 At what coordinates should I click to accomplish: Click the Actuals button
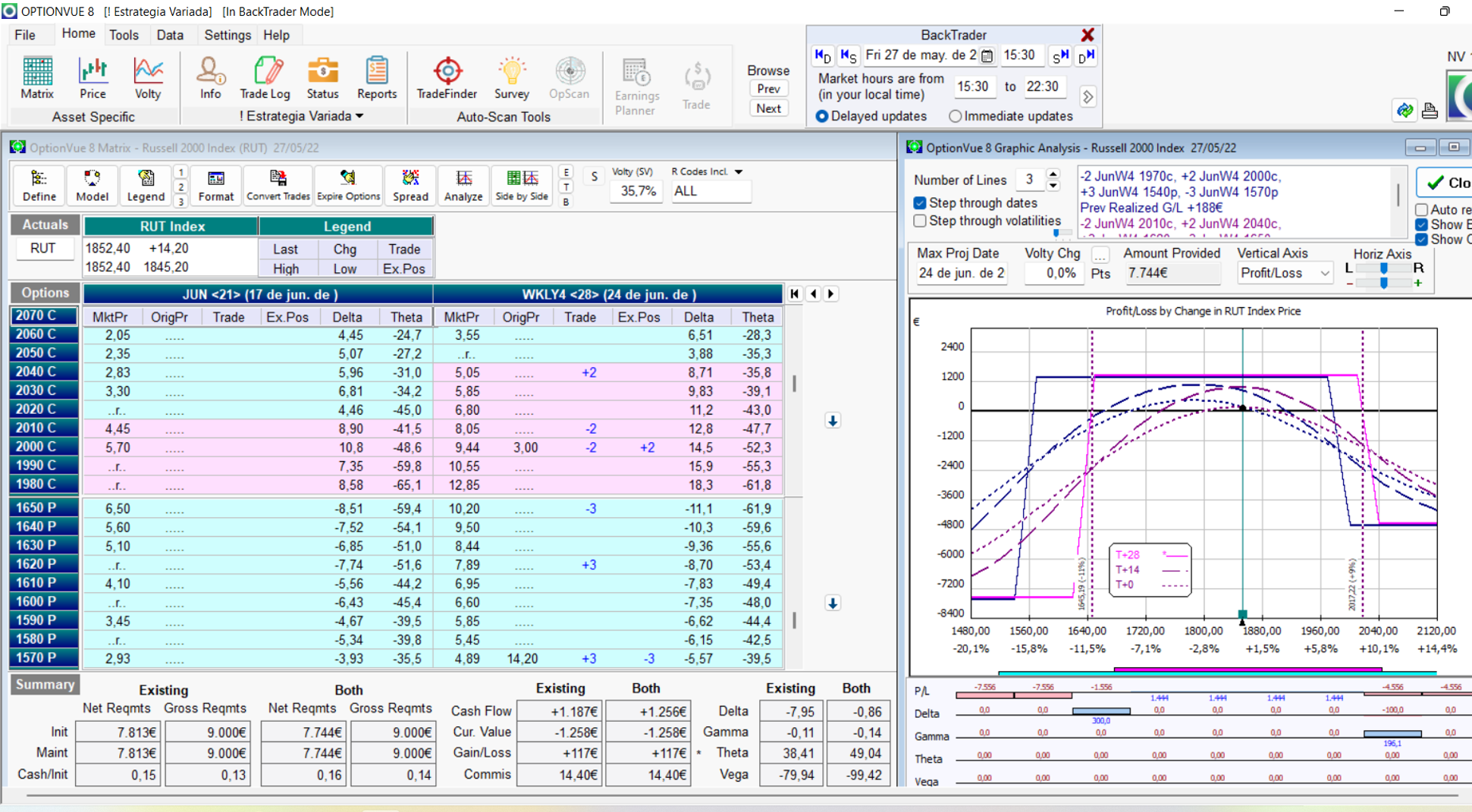[x=45, y=225]
